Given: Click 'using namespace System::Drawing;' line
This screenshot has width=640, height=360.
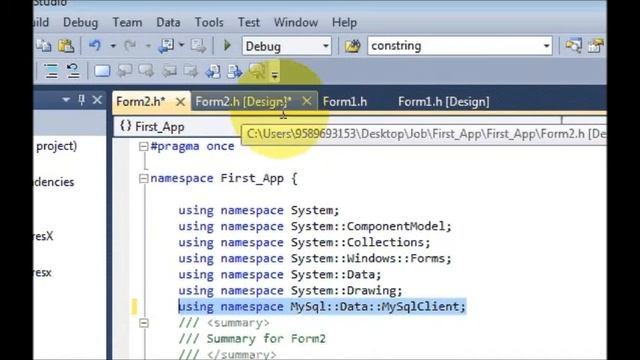Looking at the screenshot, I should pyautogui.click(x=290, y=291).
